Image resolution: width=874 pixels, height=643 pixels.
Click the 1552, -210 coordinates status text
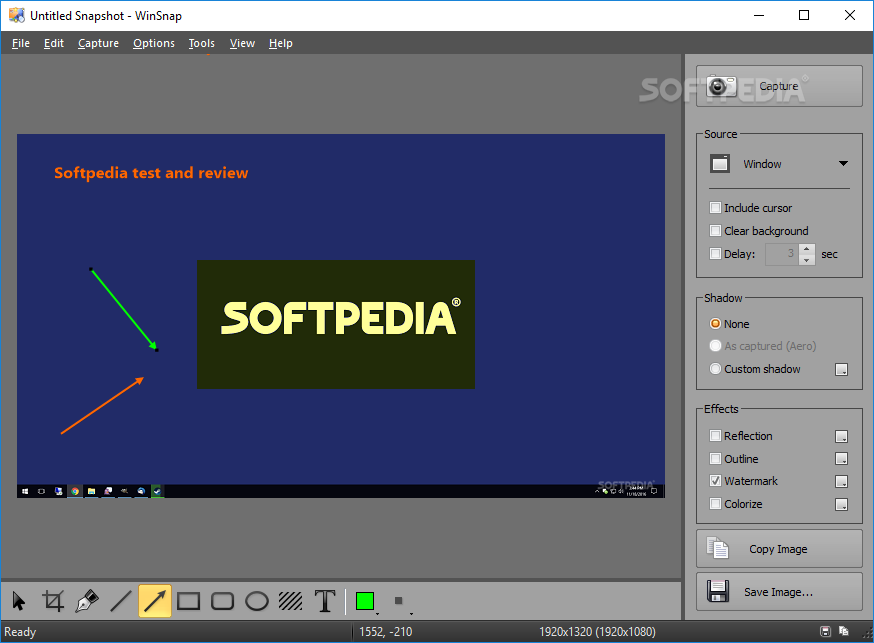tap(386, 632)
